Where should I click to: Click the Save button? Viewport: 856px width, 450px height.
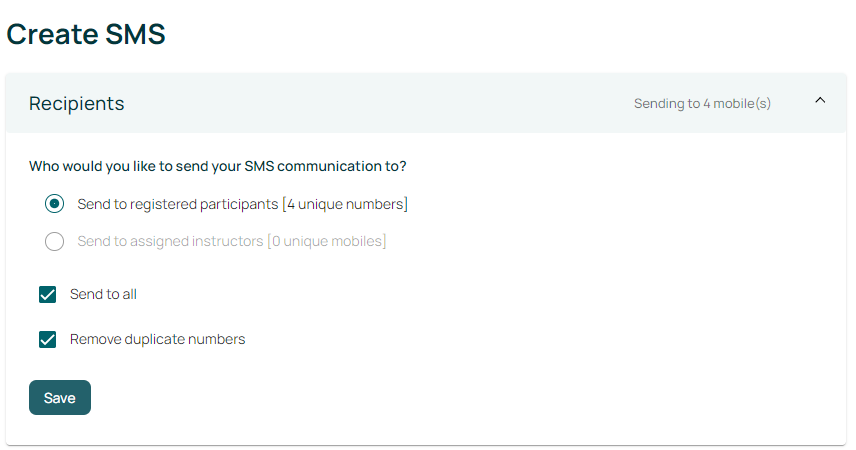click(x=60, y=397)
